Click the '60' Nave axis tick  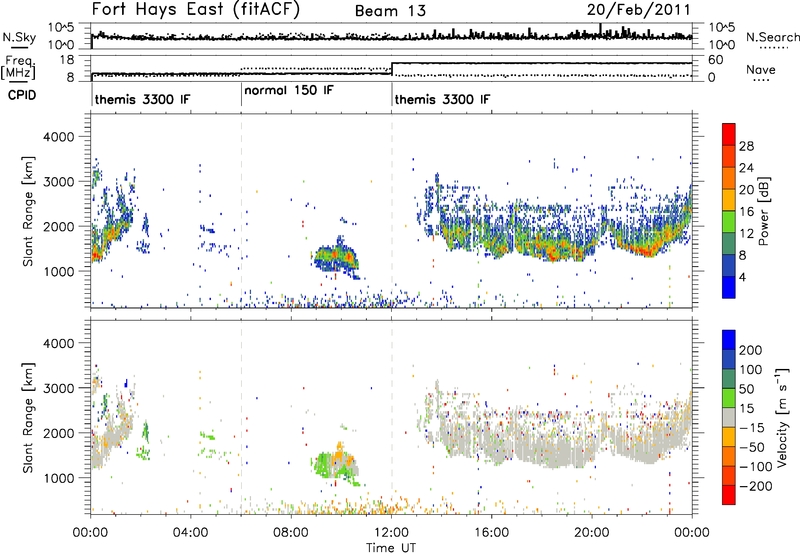[716, 60]
